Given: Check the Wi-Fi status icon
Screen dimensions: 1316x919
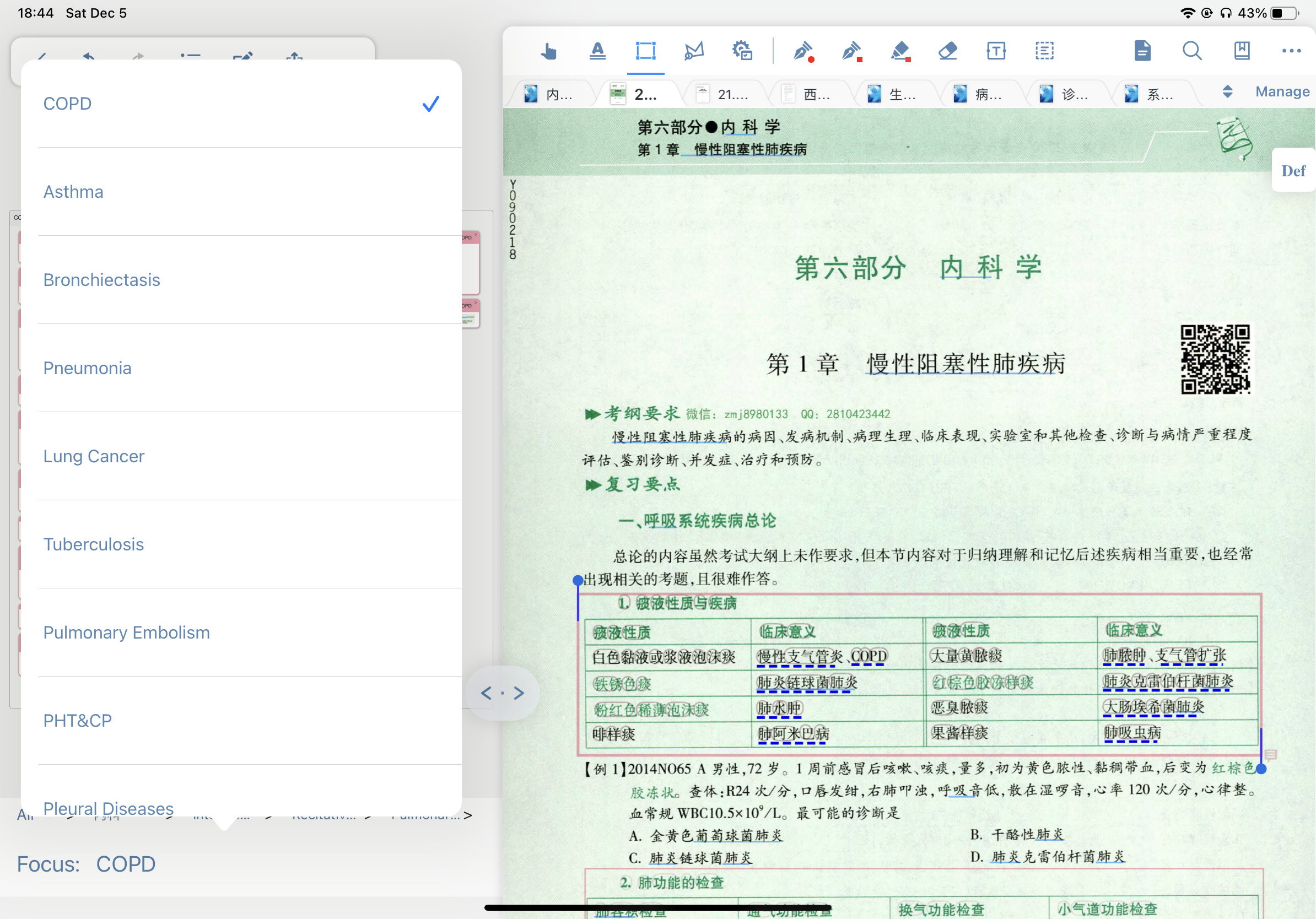Looking at the screenshot, I should [1187, 13].
